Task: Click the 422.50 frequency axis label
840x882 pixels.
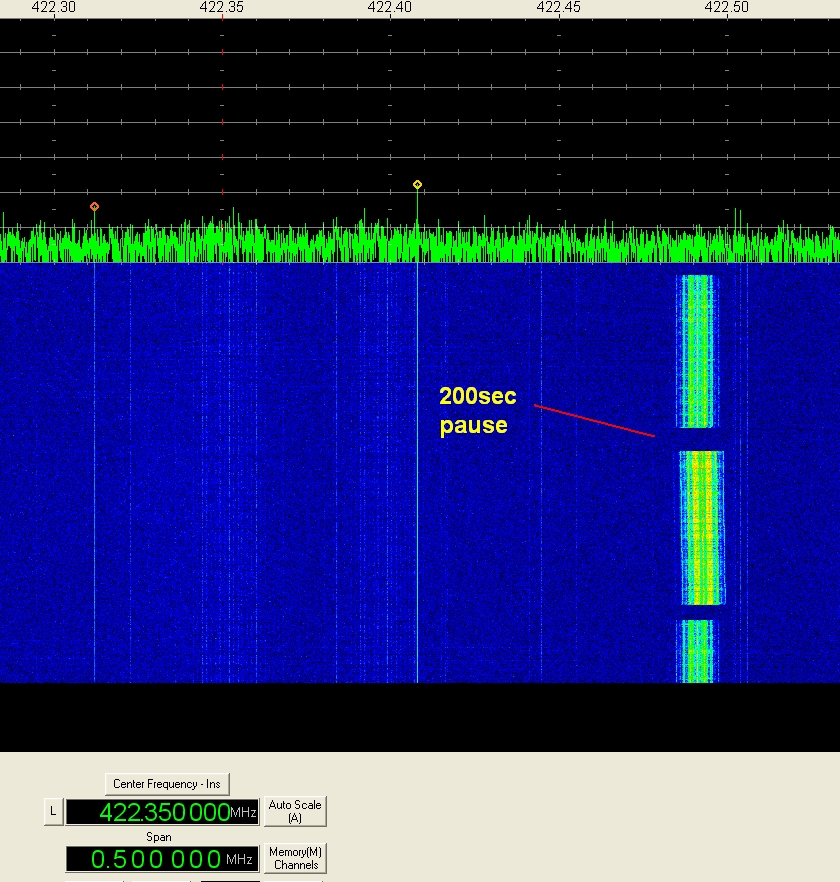Action: [726, 7]
